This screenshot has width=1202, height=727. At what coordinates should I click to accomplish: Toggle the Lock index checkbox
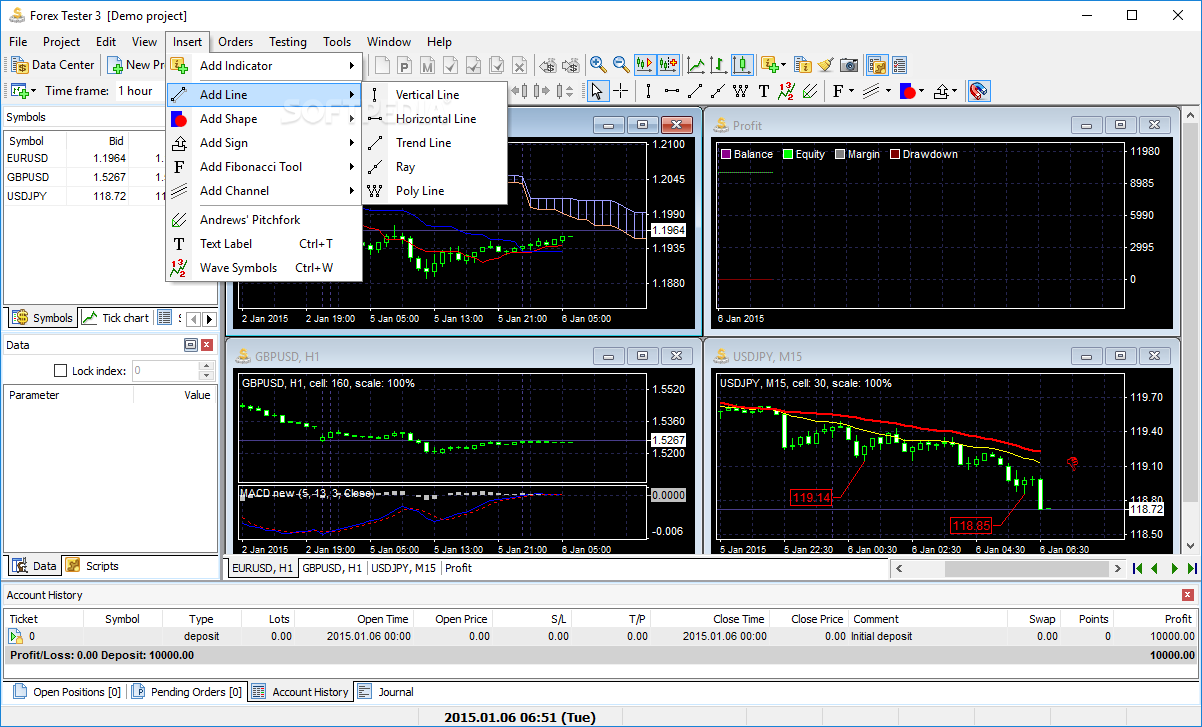point(60,371)
